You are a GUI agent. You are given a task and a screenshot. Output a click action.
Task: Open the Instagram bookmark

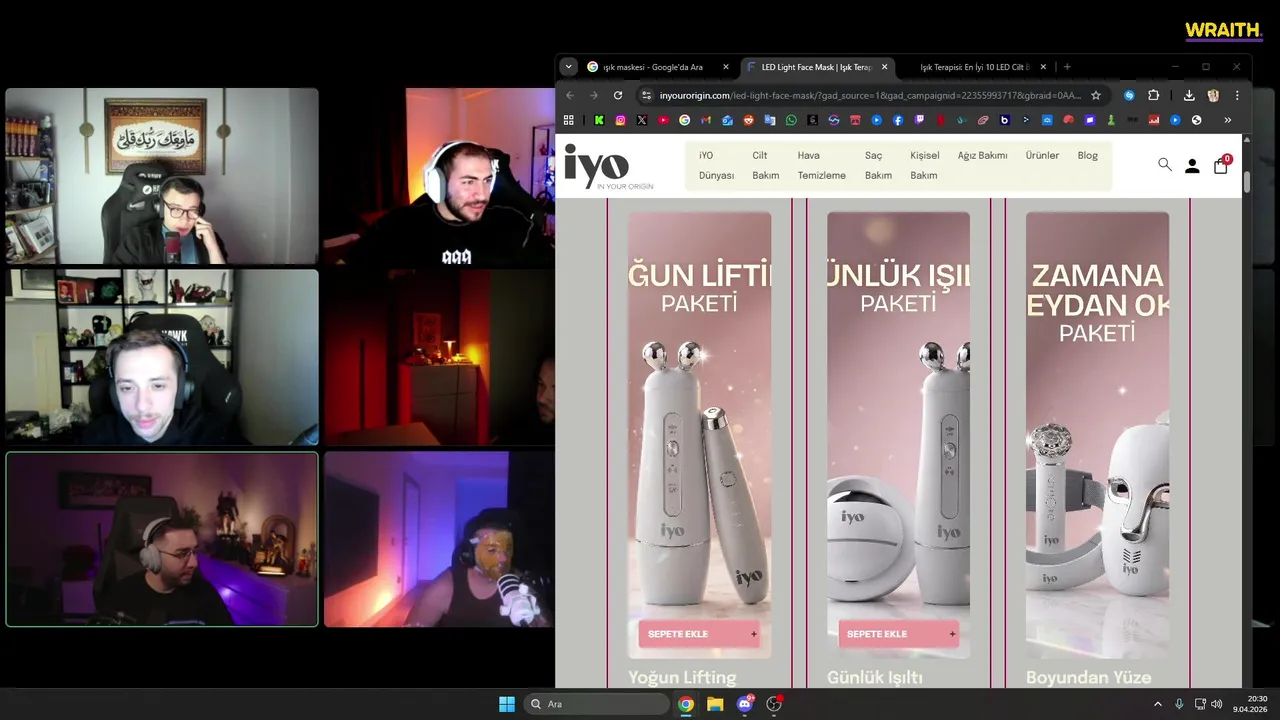tap(620, 120)
